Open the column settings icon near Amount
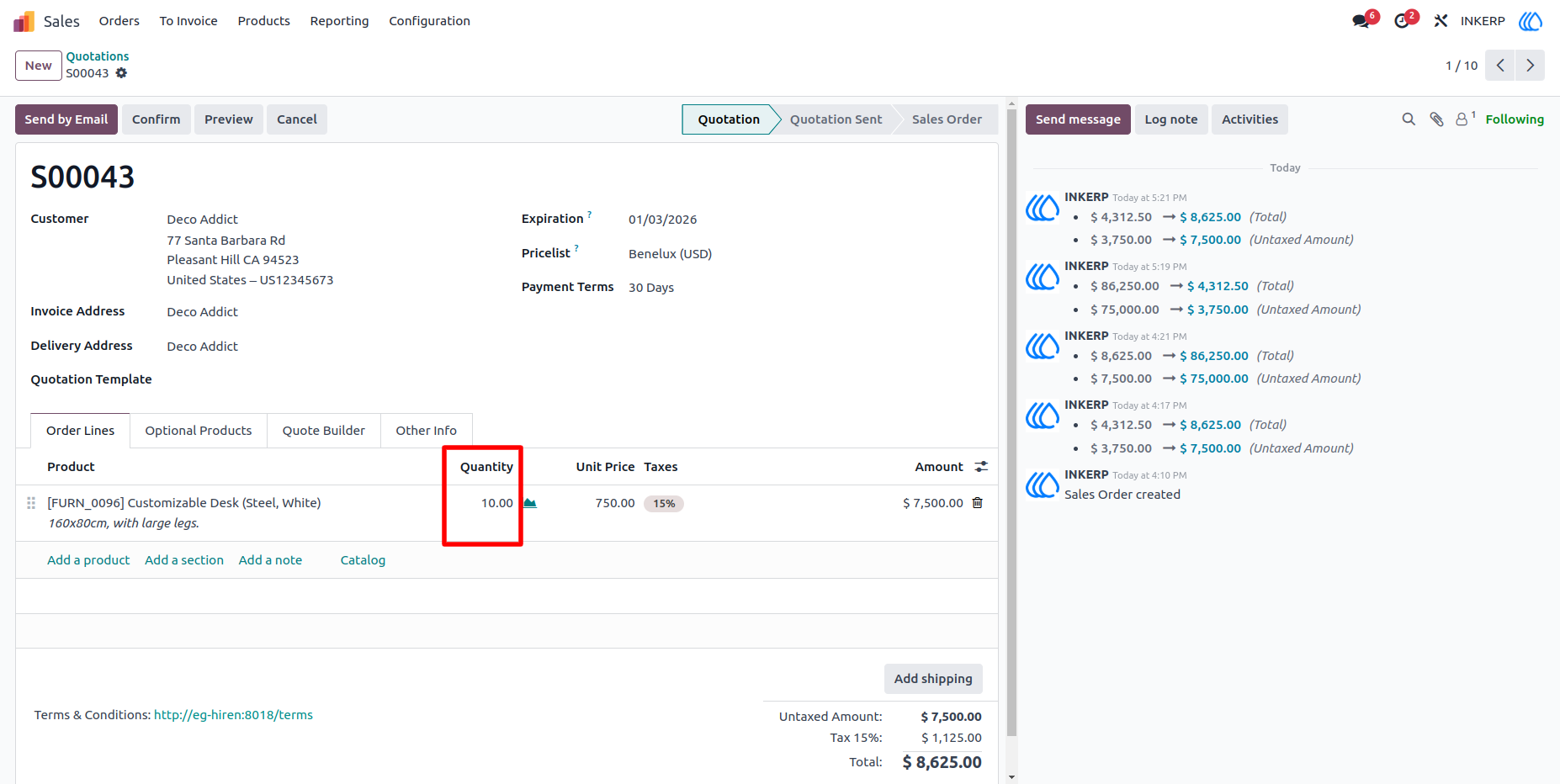Viewport: 1560px width, 784px height. pyautogui.click(x=981, y=467)
